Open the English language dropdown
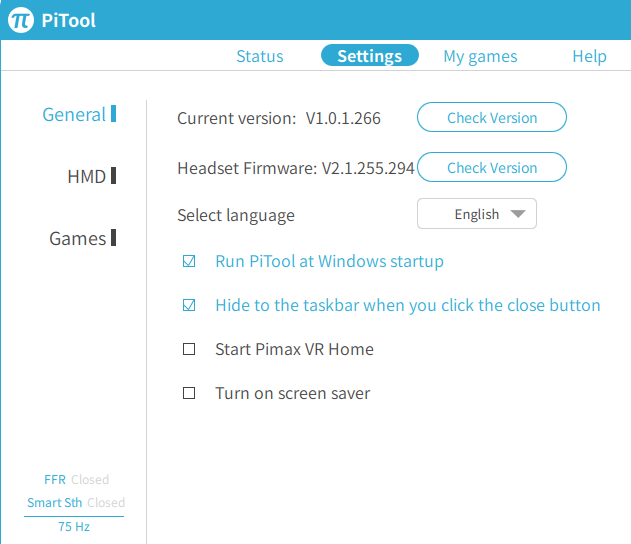 coord(476,214)
